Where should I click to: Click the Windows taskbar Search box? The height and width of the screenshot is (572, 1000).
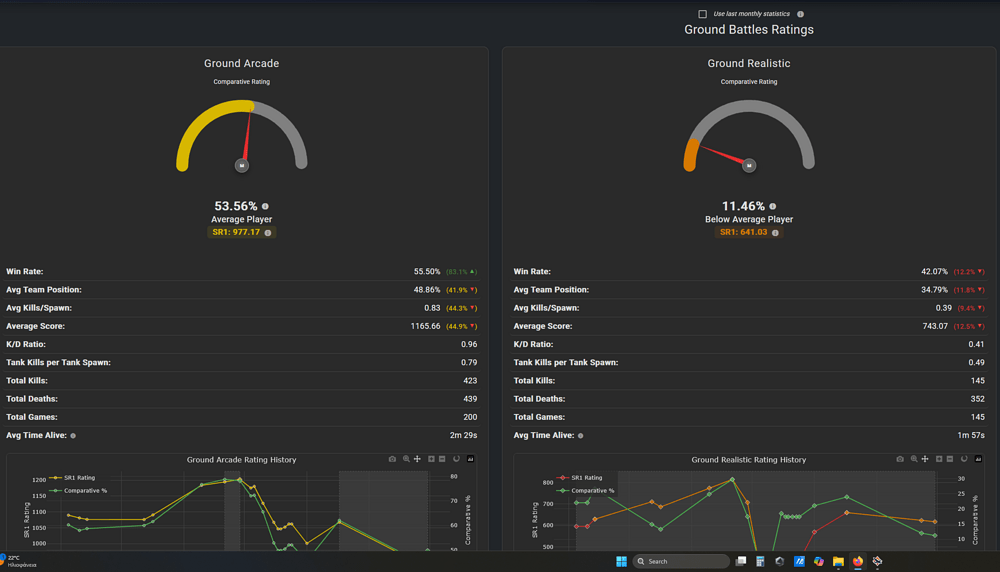[x=681, y=561]
